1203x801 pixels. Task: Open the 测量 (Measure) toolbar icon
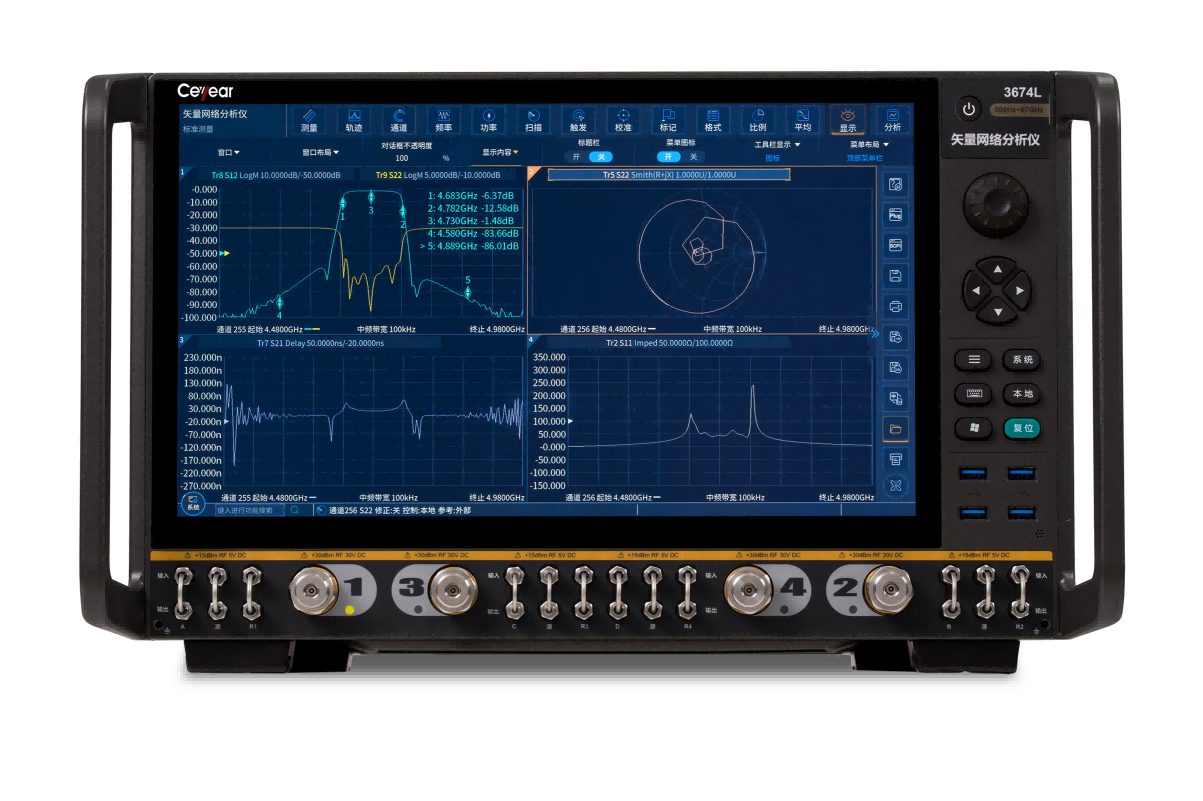[x=309, y=120]
